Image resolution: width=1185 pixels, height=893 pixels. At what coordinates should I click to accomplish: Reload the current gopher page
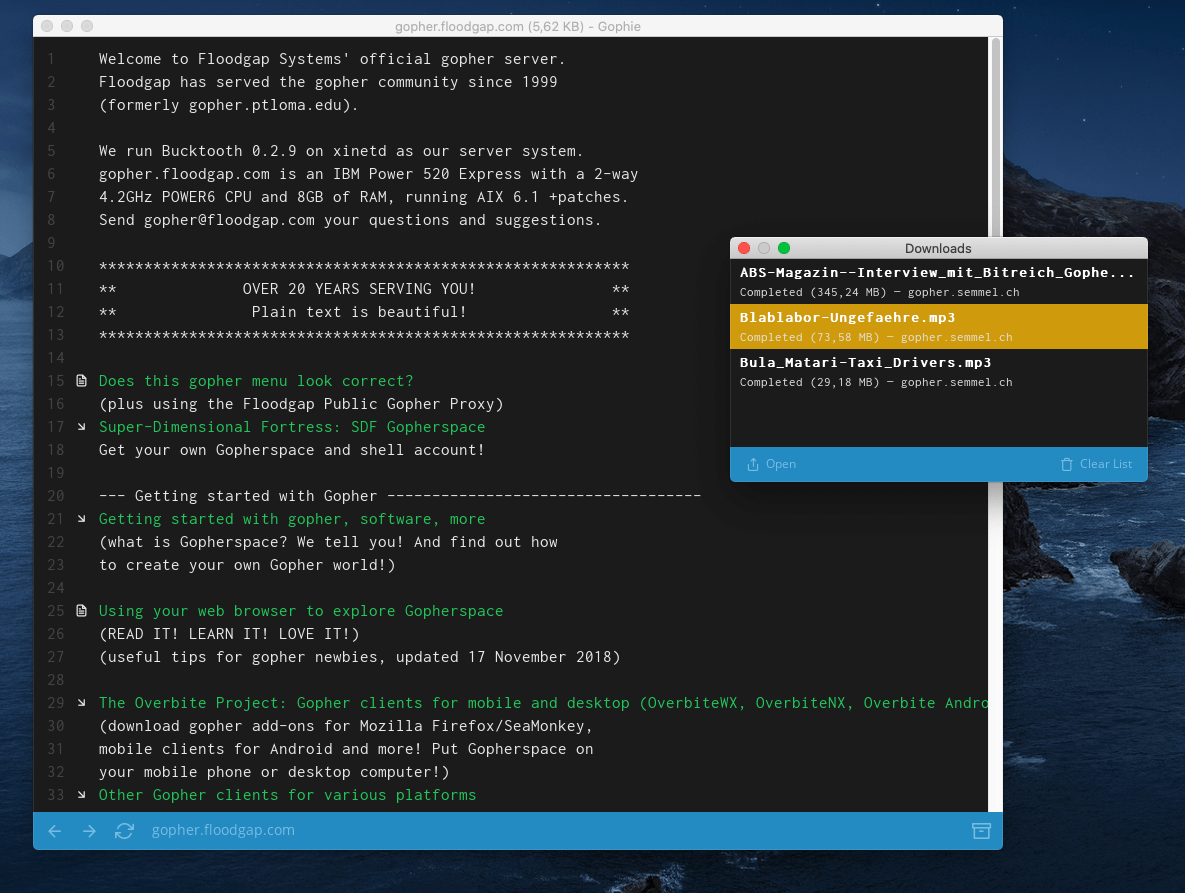click(124, 831)
